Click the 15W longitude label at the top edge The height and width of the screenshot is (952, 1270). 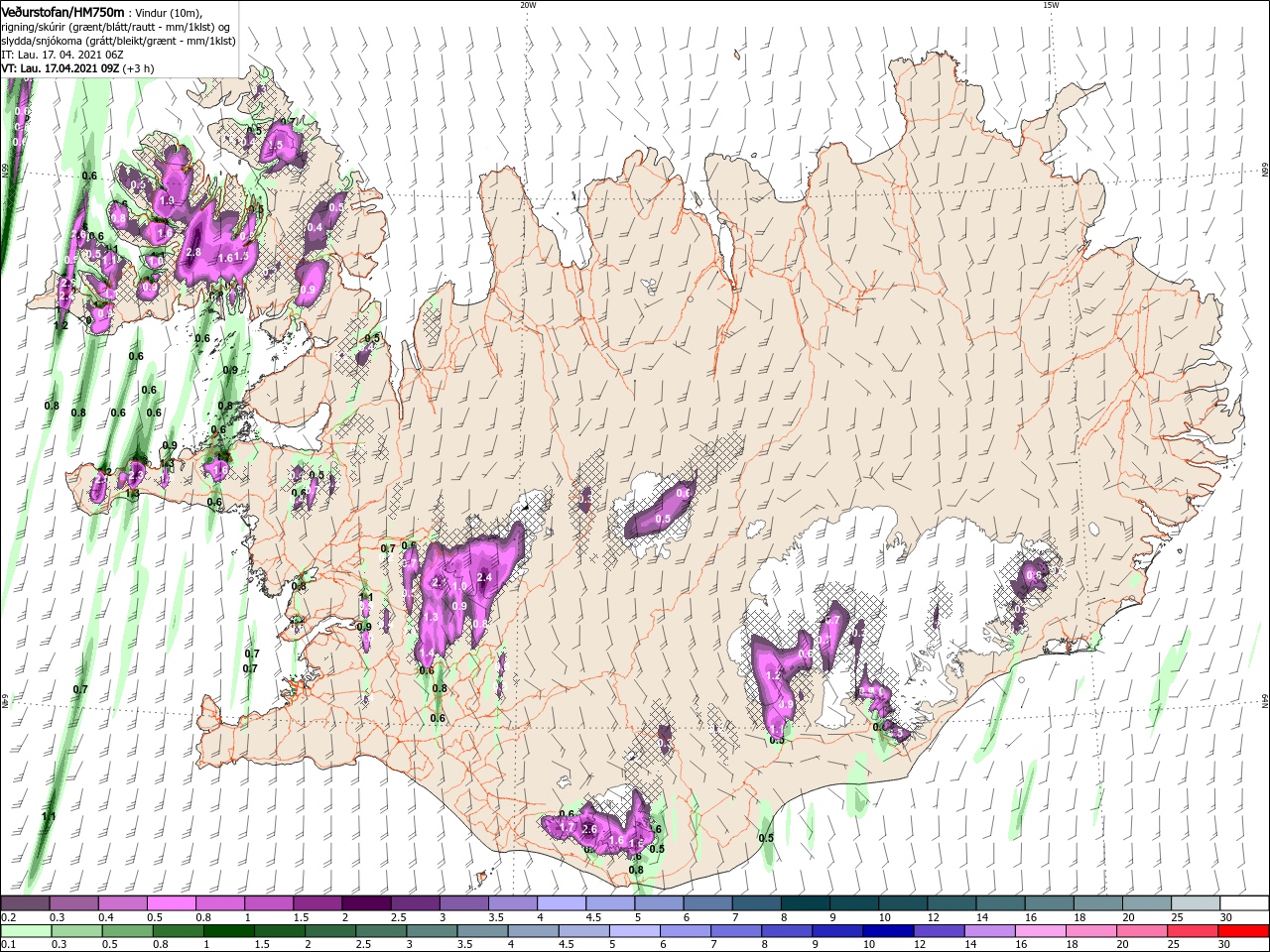[x=1051, y=5]
